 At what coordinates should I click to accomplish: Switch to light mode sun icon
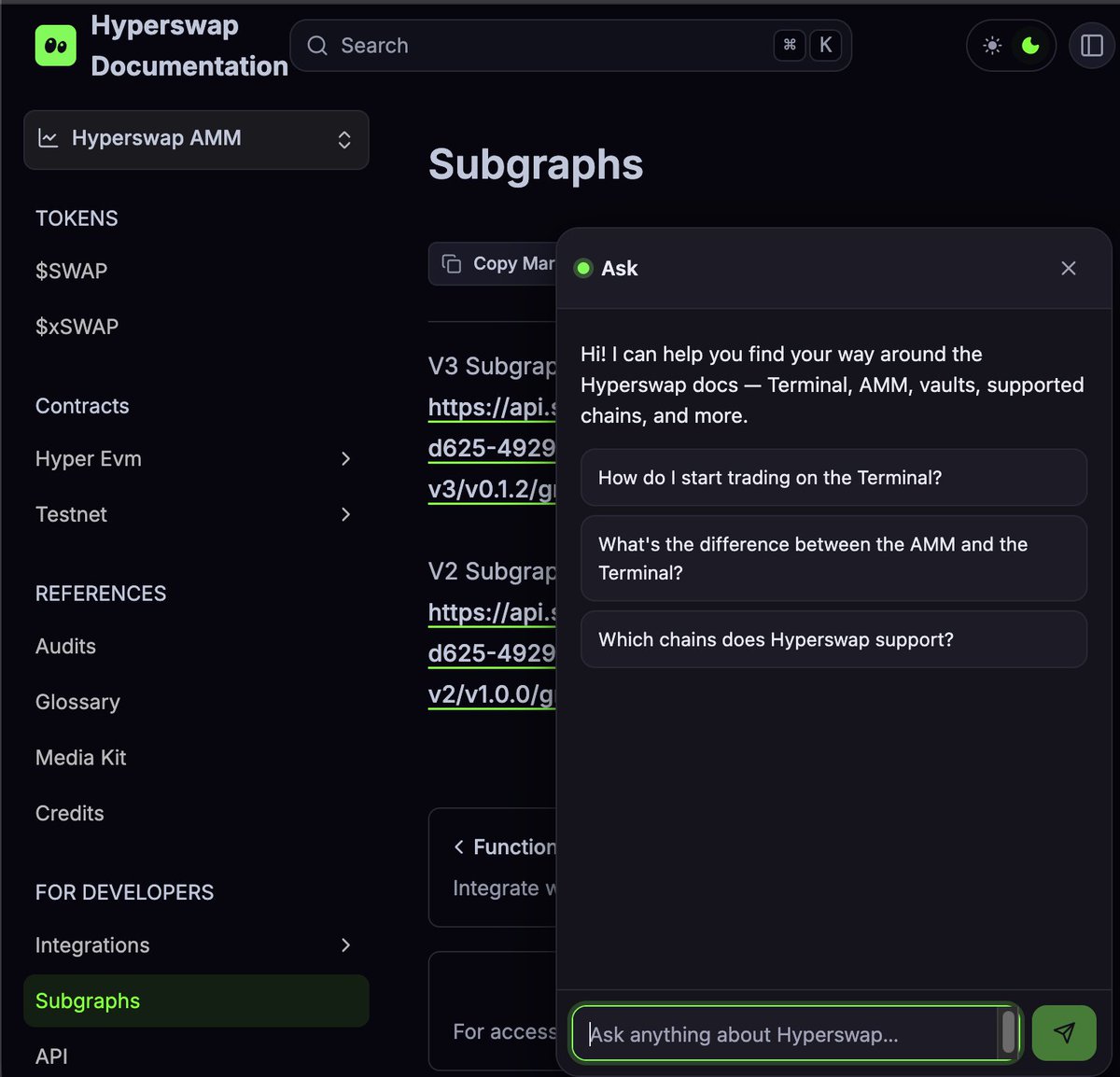992,46
